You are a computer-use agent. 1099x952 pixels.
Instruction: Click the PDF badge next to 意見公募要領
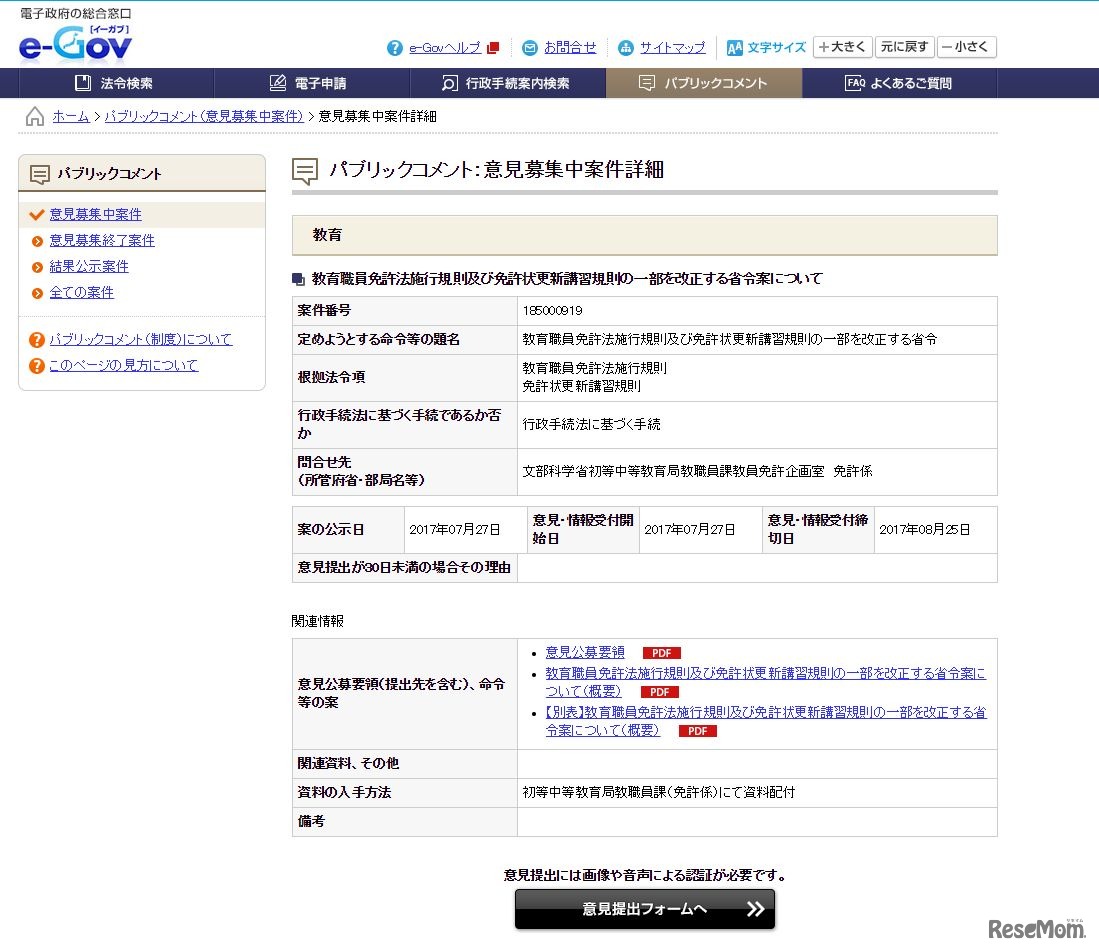pos(662,653)
